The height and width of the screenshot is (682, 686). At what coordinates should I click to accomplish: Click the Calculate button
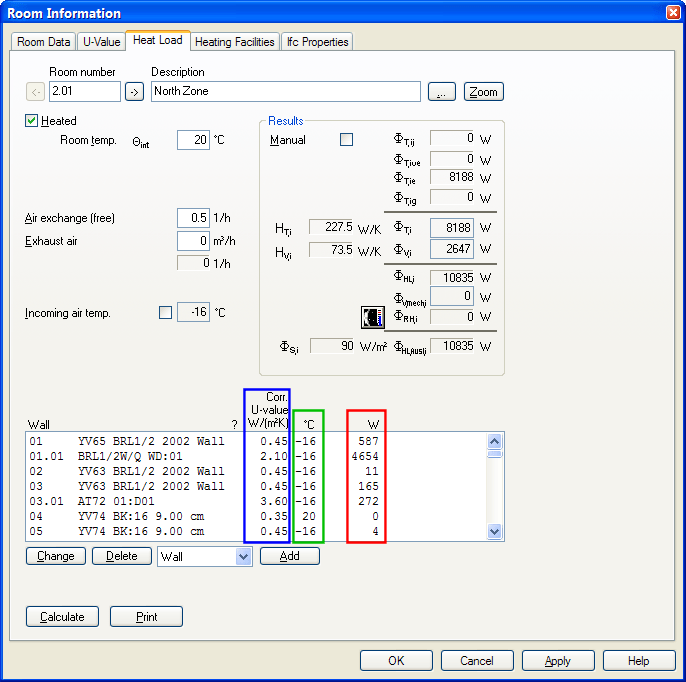(62, 617)
